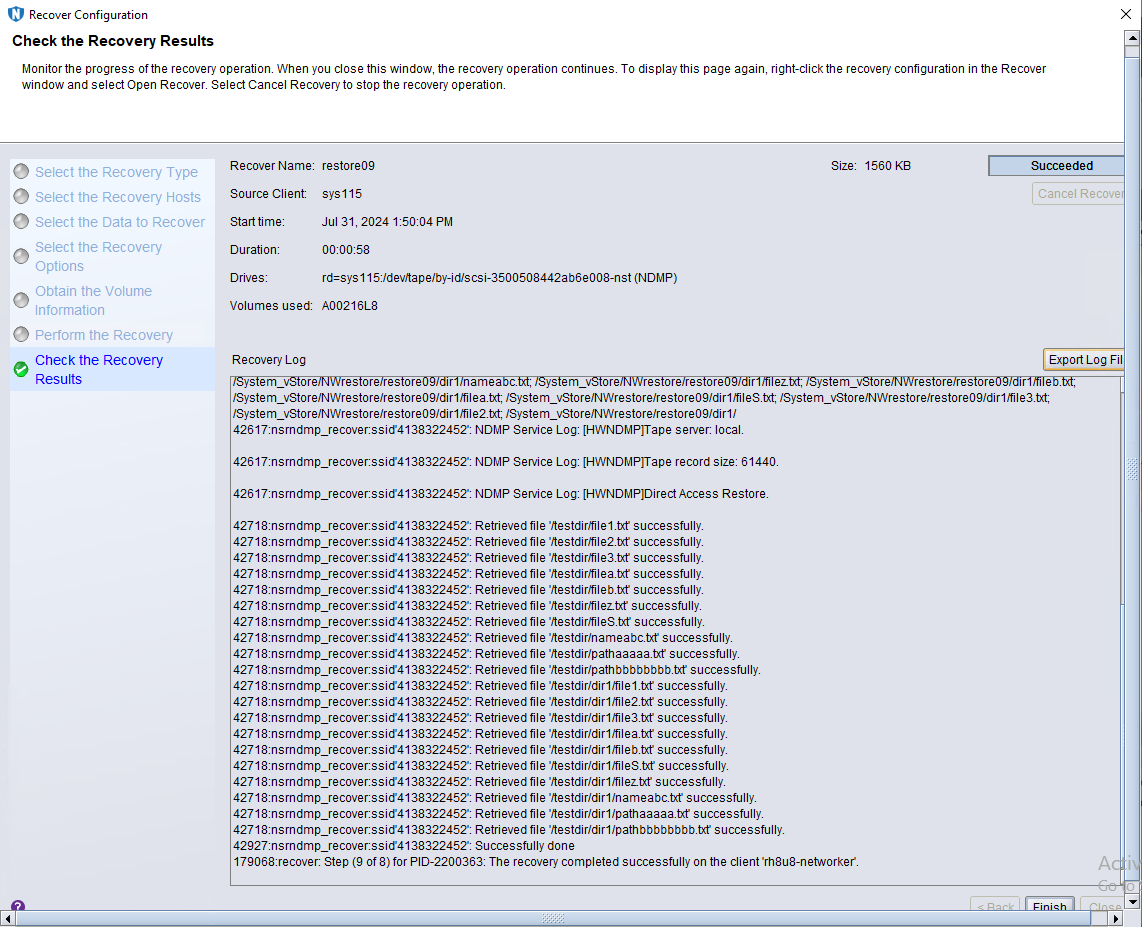This screenshot has width=1142, height=927.
Task: Click log line Direct Access Restore
Action: (x=501, y=494)
